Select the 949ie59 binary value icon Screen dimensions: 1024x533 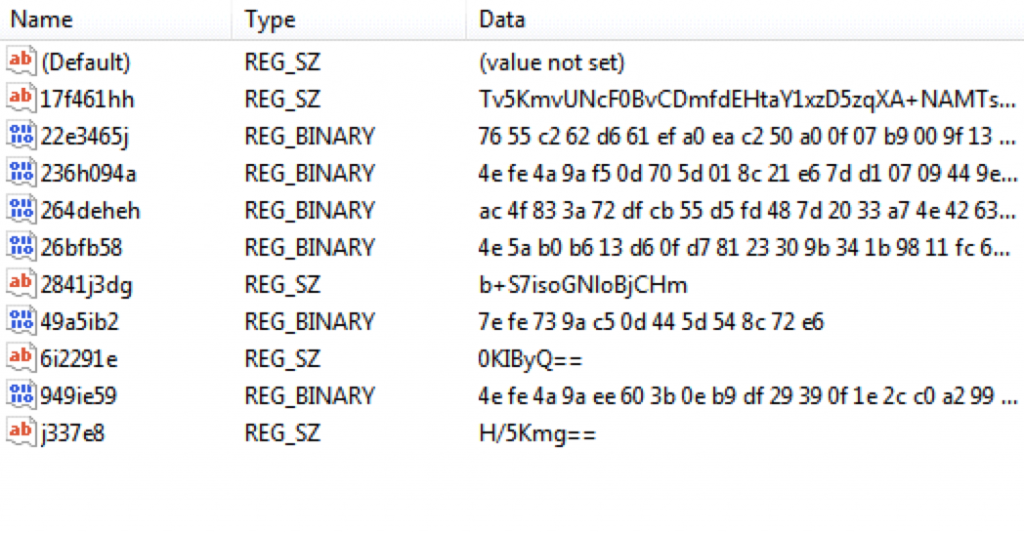[20, 395]
